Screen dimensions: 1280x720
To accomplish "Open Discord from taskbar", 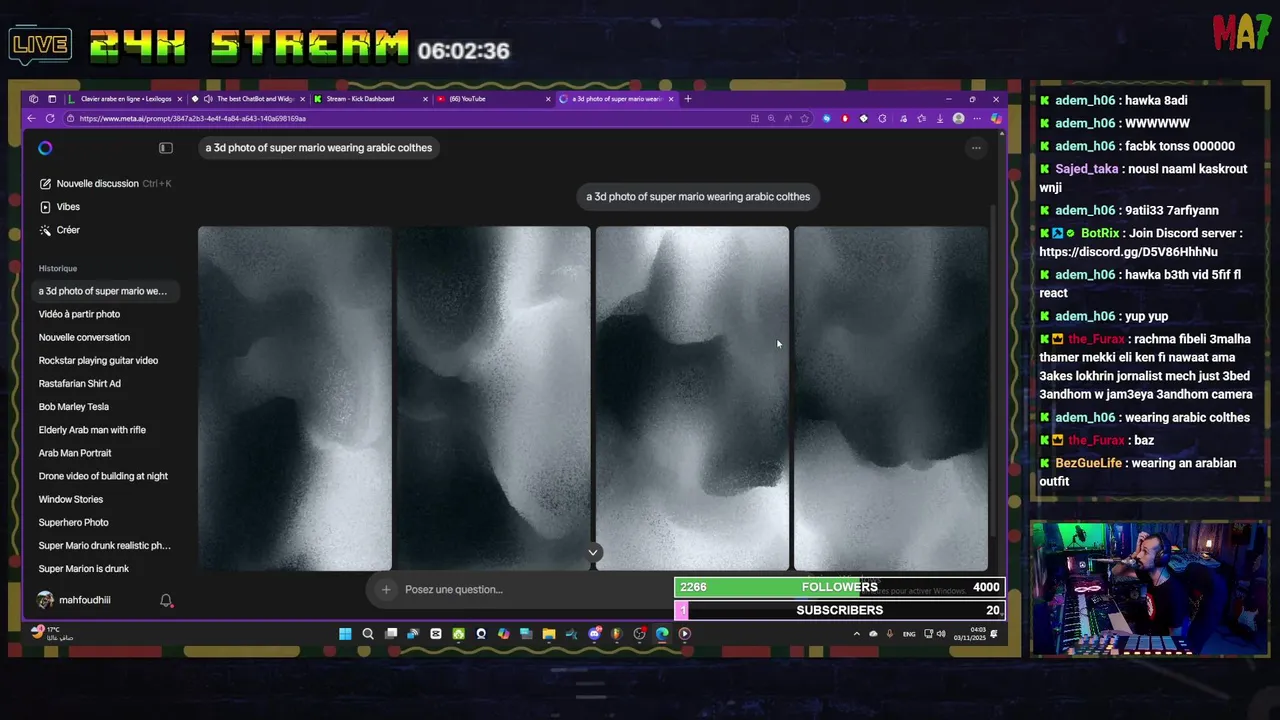I will pyautogui.click(x=594, y=634).
